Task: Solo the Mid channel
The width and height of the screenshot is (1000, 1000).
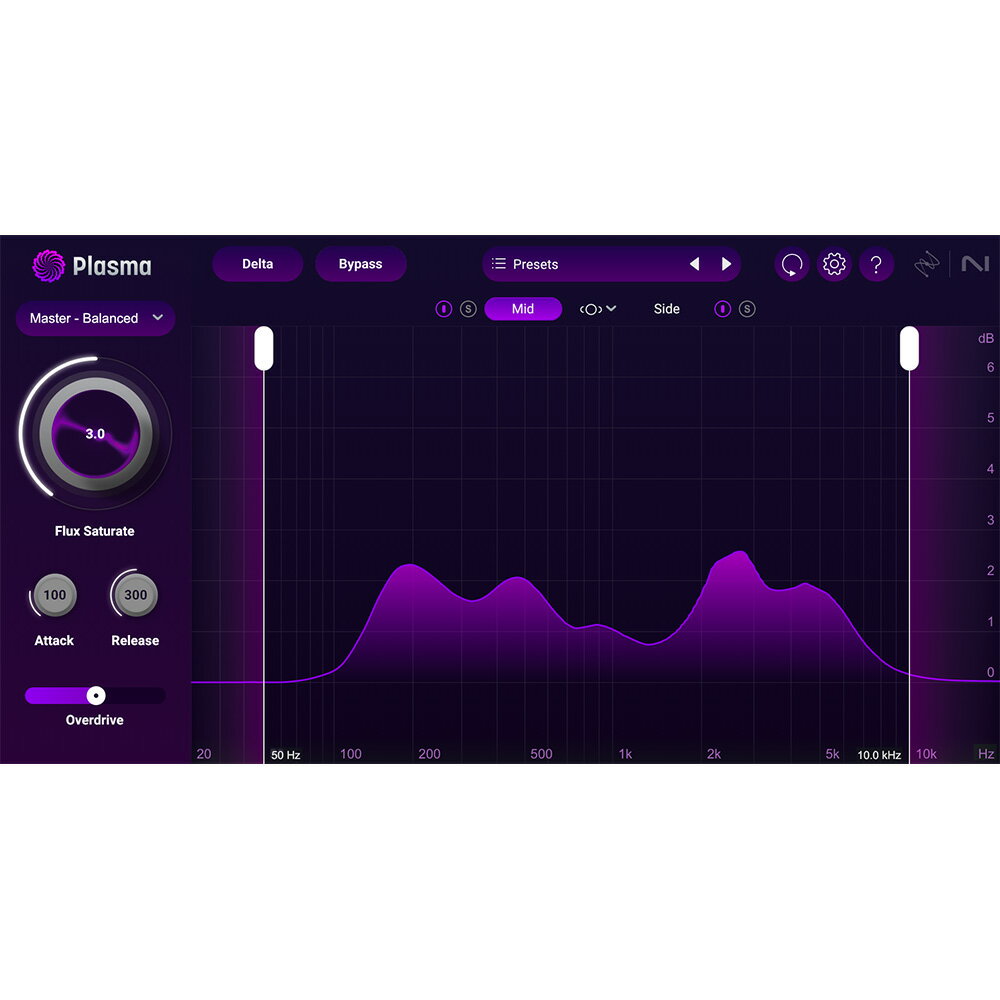Action: [x=467, y=309]
